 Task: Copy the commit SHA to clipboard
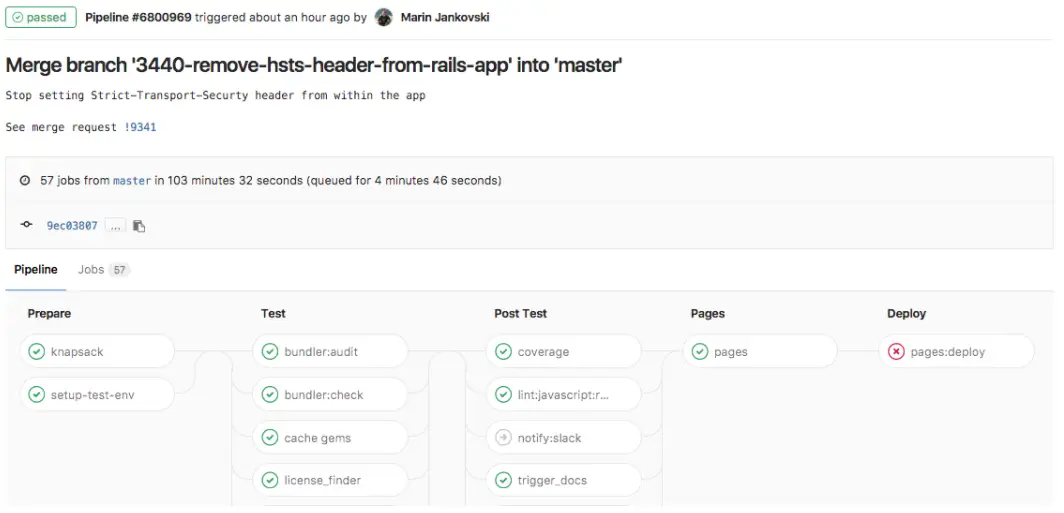coord(139,226)
